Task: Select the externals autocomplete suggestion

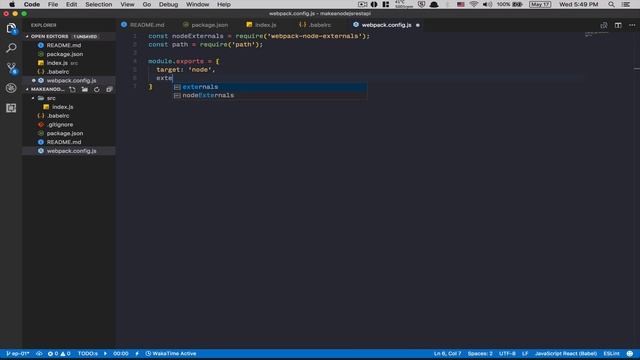Action: [x=270, y=87]
